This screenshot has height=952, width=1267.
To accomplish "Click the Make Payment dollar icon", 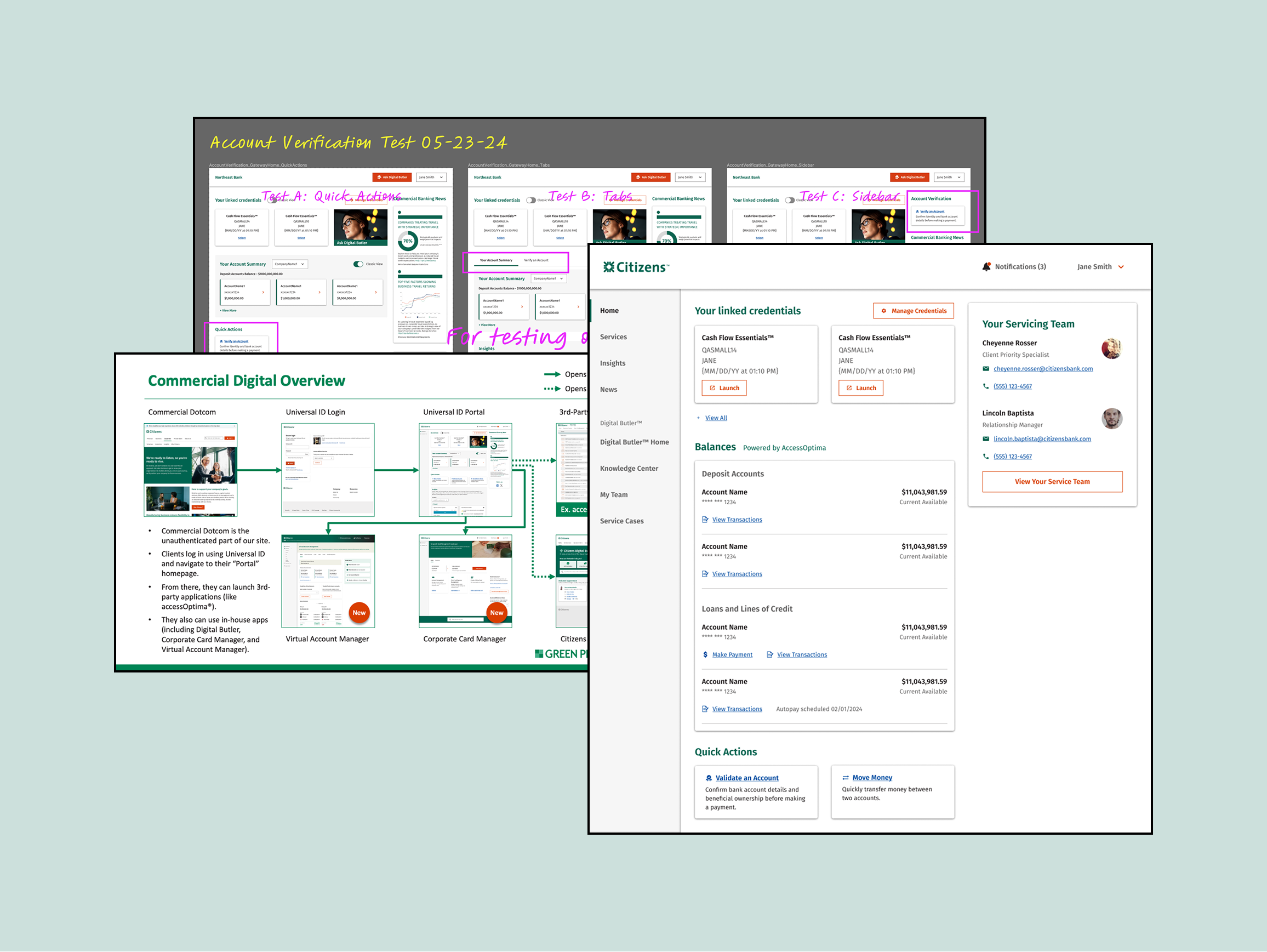I will pyautogui.click(x=705, y=655).
